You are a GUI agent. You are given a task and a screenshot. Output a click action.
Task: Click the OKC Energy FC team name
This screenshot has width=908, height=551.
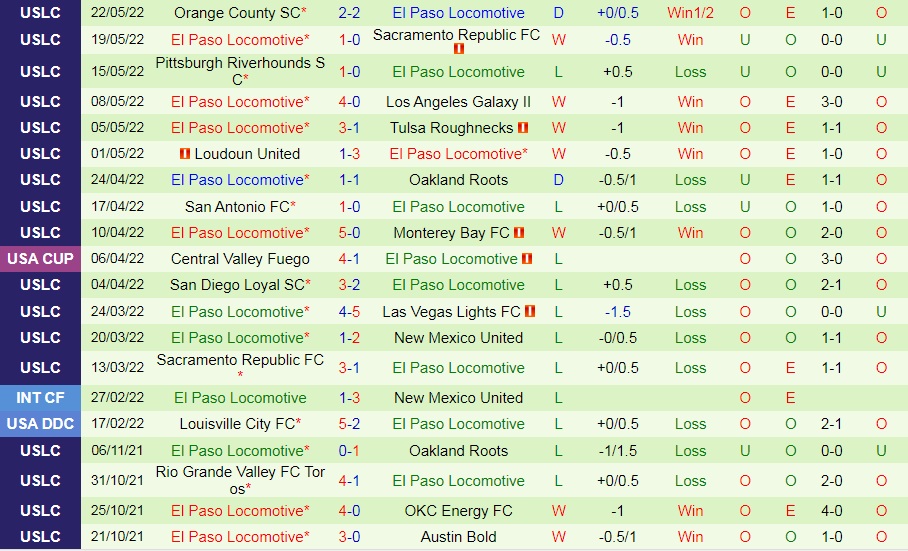[x=458, y=511]
